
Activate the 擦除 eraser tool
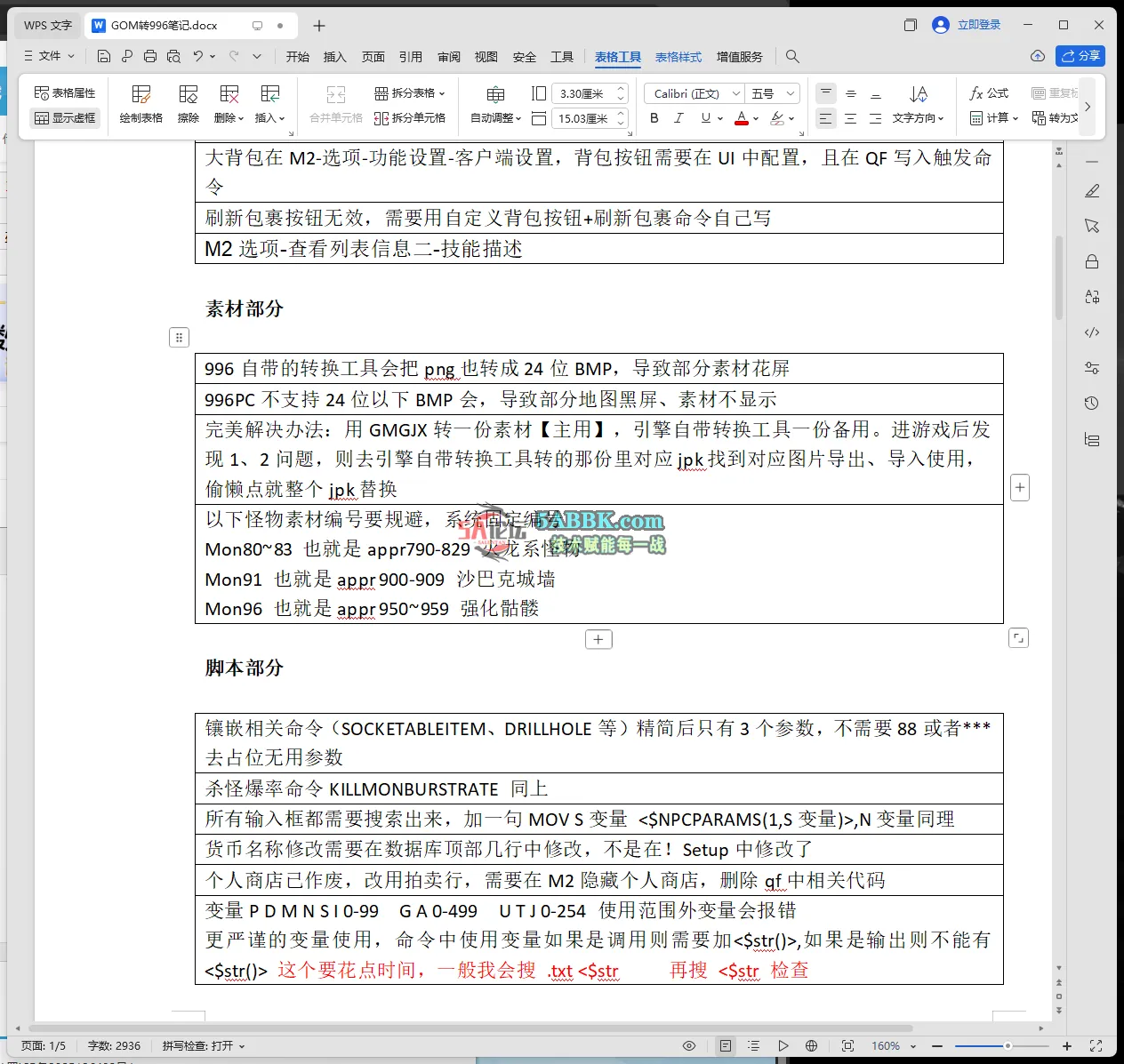(x=187, y=103)
